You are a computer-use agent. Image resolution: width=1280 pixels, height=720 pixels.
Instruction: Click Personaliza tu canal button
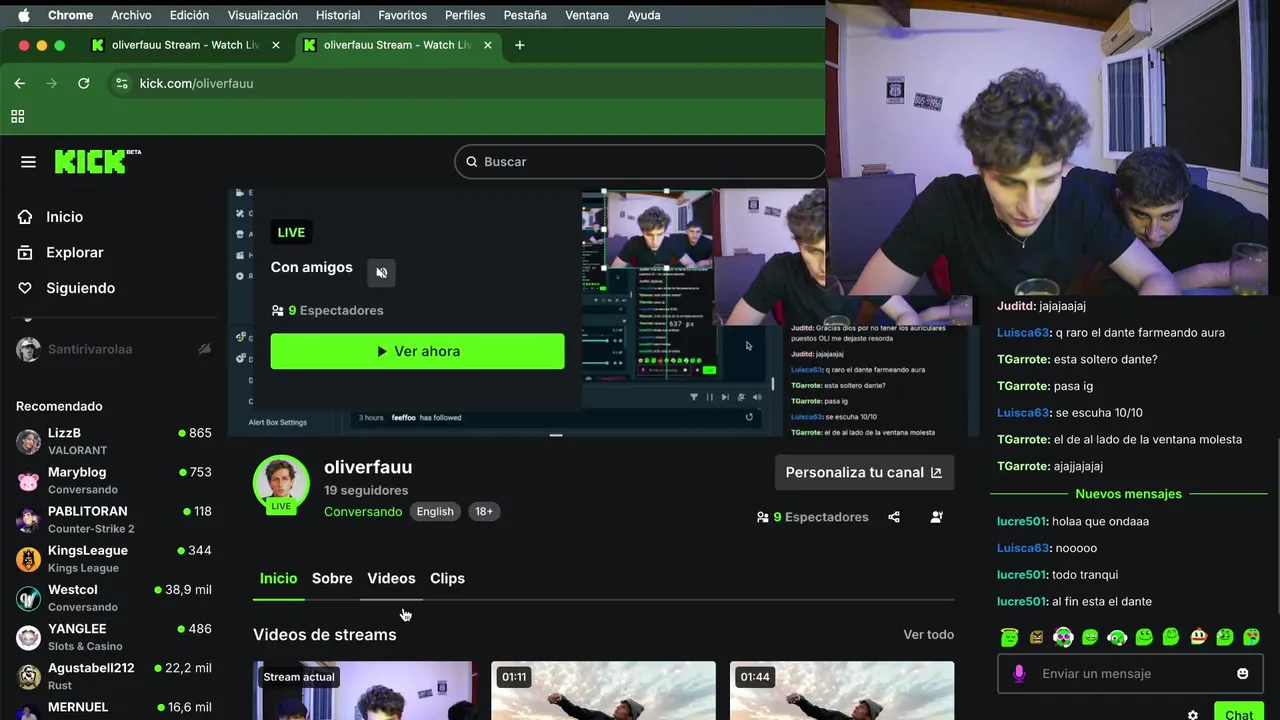point(864,473)
